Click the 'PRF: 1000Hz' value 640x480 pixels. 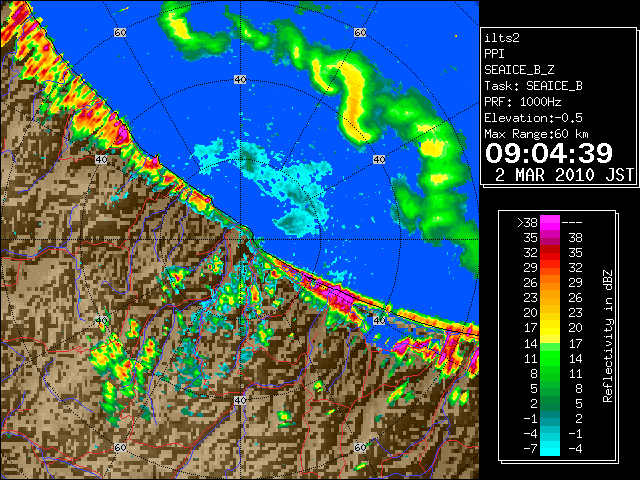523,102
